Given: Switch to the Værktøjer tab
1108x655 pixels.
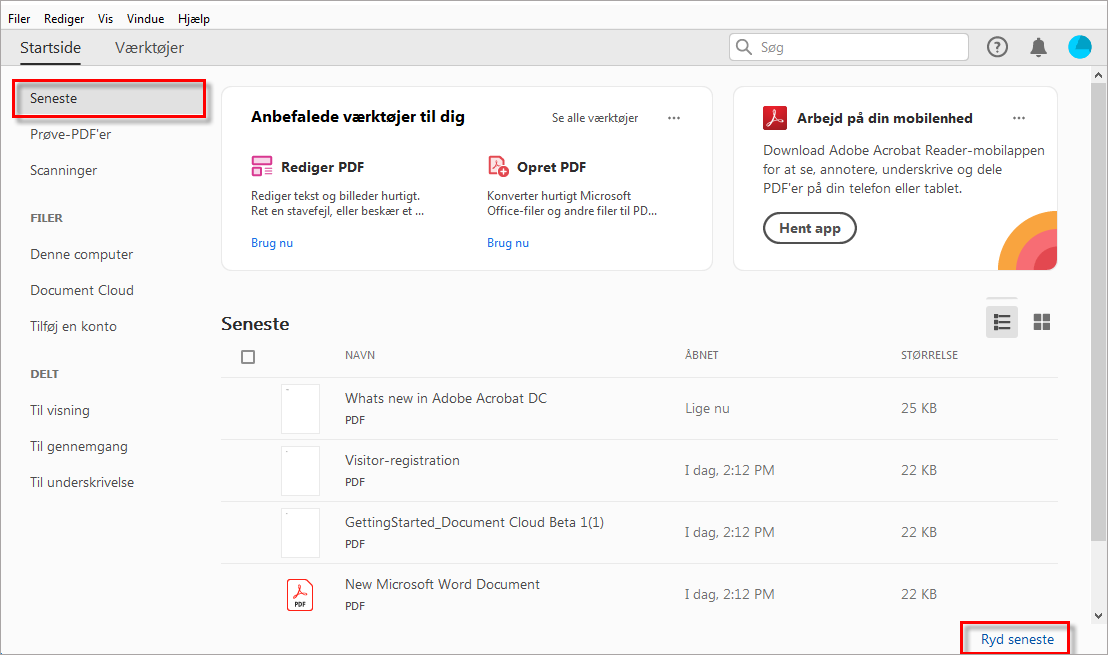Looking at the screenshot, I should point(149,48).
